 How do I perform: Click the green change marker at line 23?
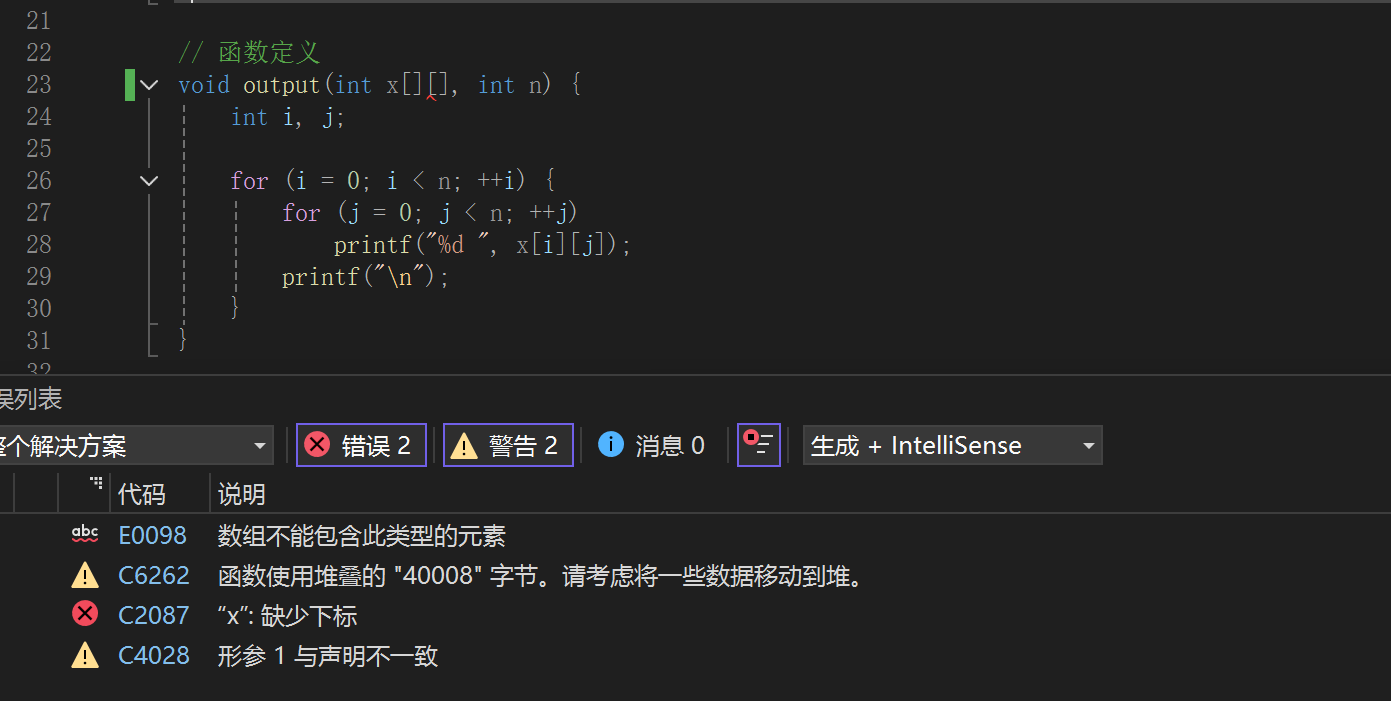pyautogui.click(x=130, y=85)
